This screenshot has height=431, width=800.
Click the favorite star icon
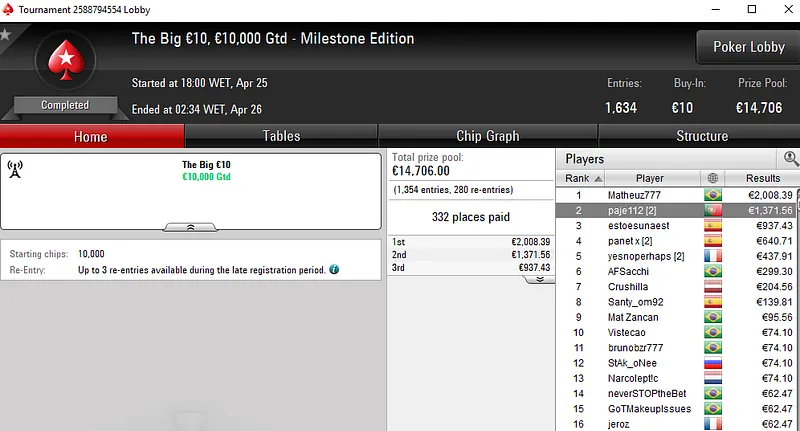5,34
